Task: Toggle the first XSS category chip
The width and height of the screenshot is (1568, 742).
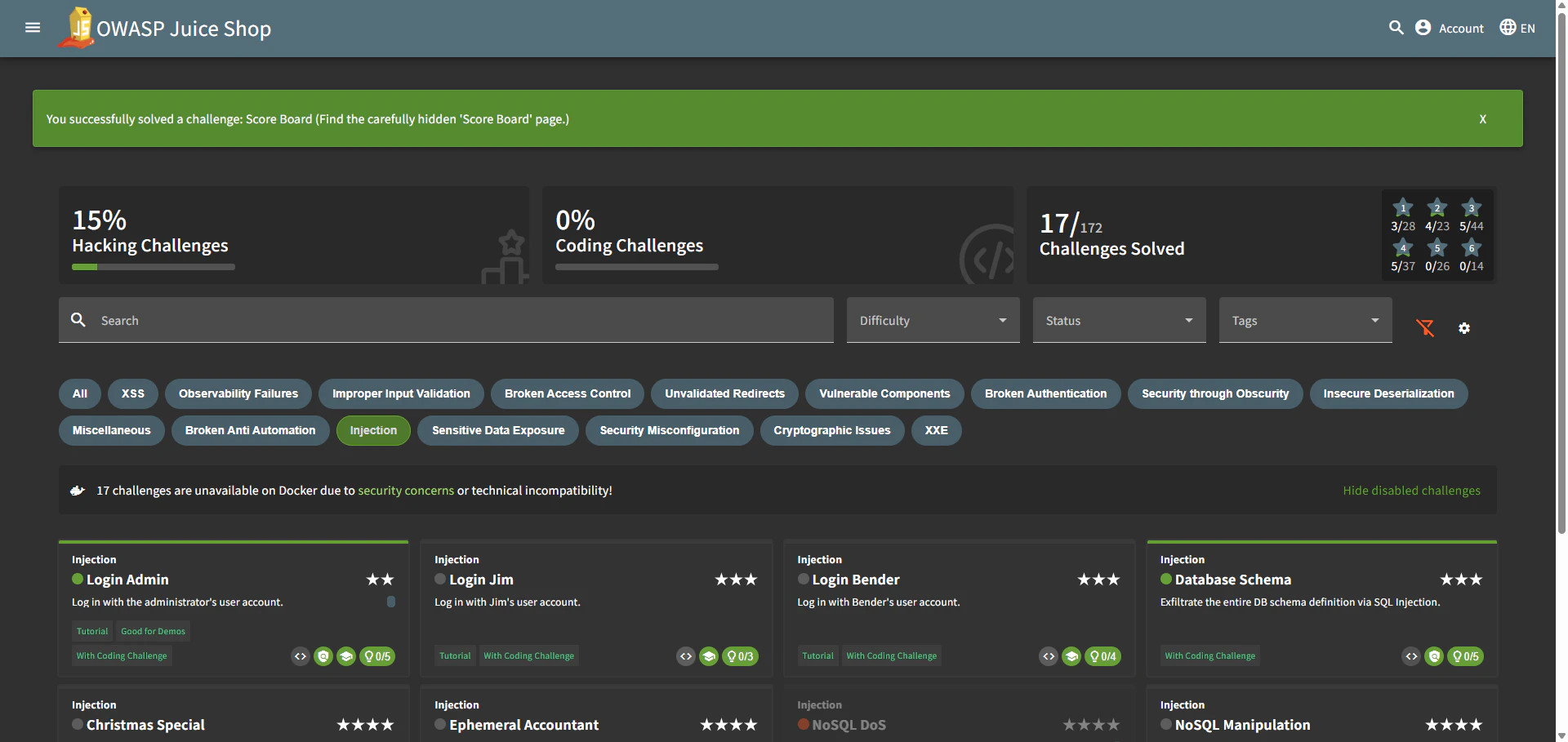Action: point(133,393)
